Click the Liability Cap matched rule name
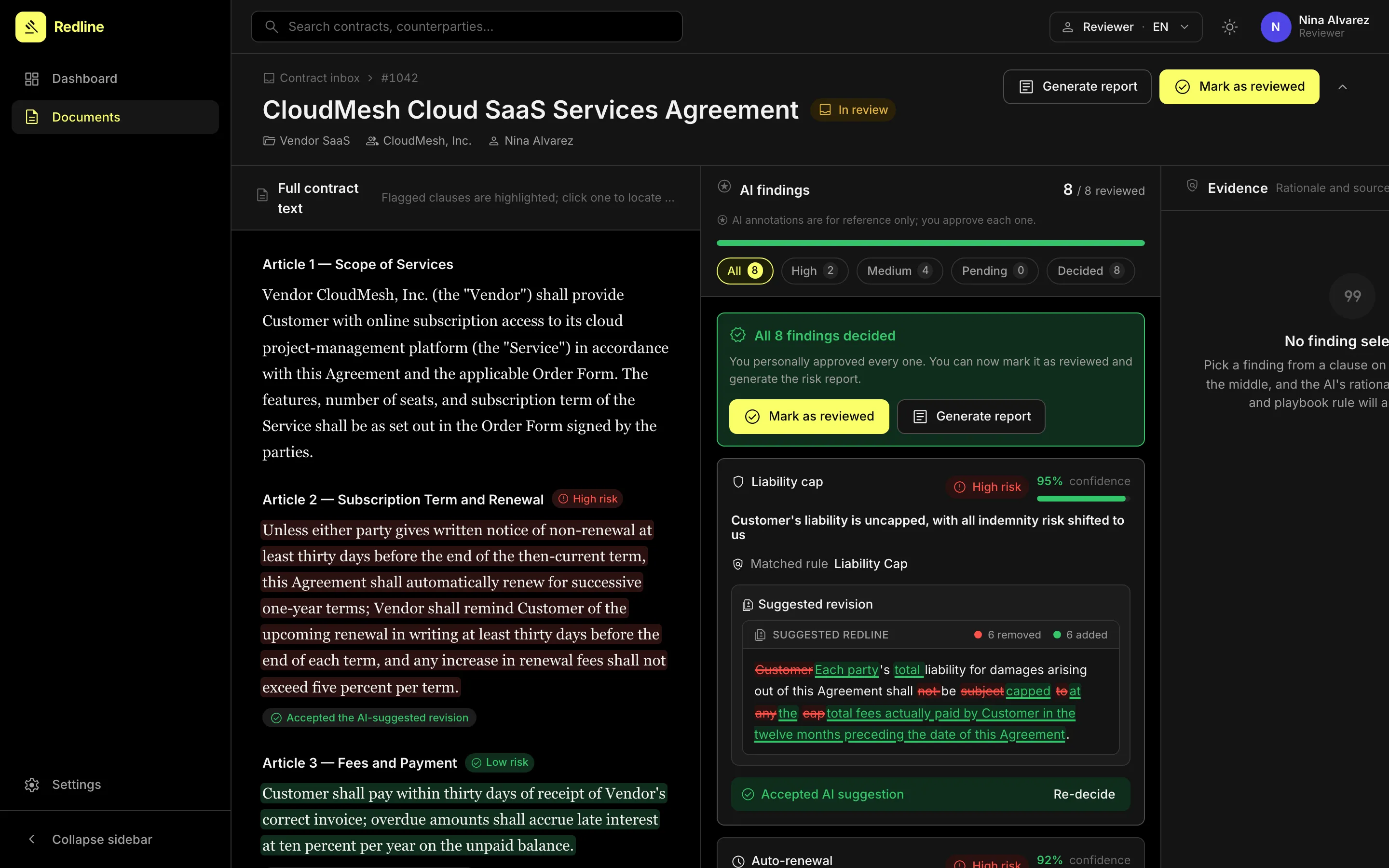Viewport: 1389px width, 868px height. pyautogui.click(x=871, y=564)
